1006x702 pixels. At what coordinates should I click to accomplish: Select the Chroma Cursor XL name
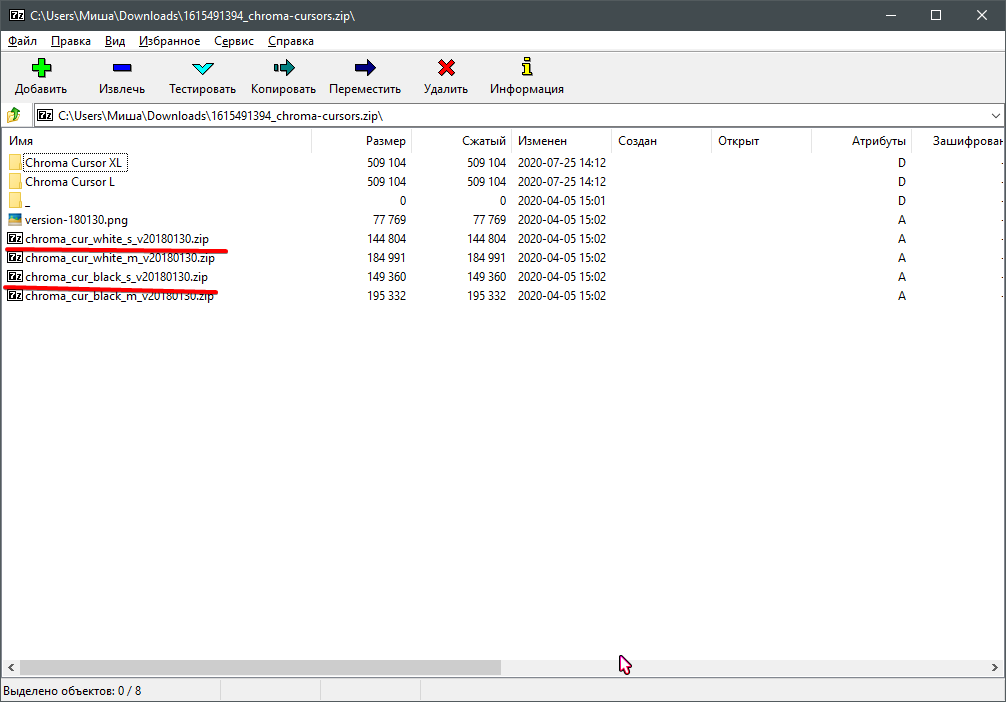click(74, 162)
